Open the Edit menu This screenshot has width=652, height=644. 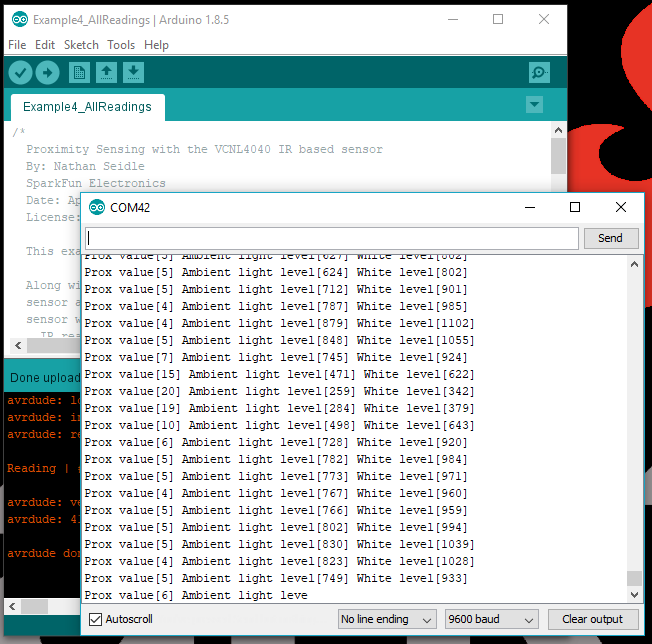pos(45,45)
